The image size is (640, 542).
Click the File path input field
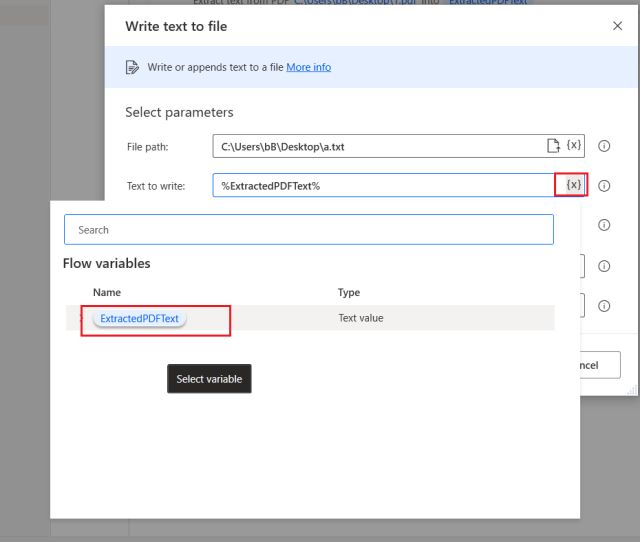tap(378, 146)
